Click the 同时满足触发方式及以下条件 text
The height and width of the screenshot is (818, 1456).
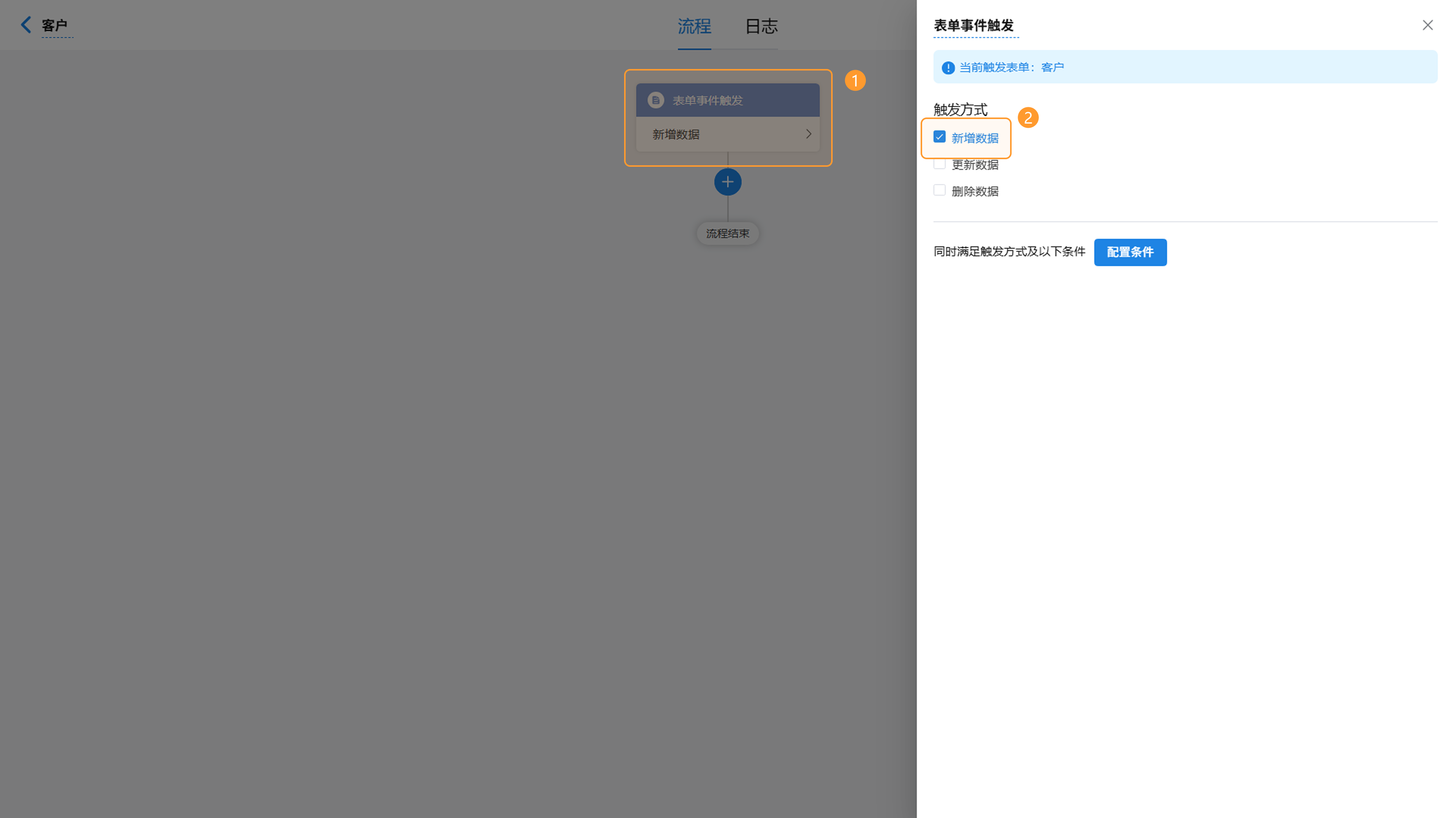pyautogui.click(x=1009, y=251)
